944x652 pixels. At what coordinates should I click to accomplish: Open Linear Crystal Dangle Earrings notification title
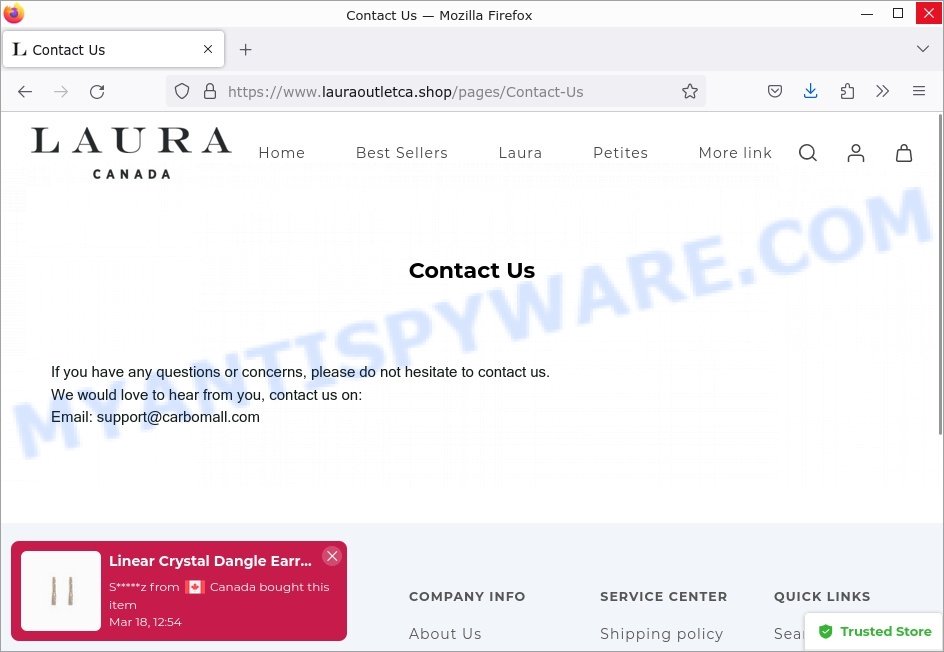[x=210, y=561]
